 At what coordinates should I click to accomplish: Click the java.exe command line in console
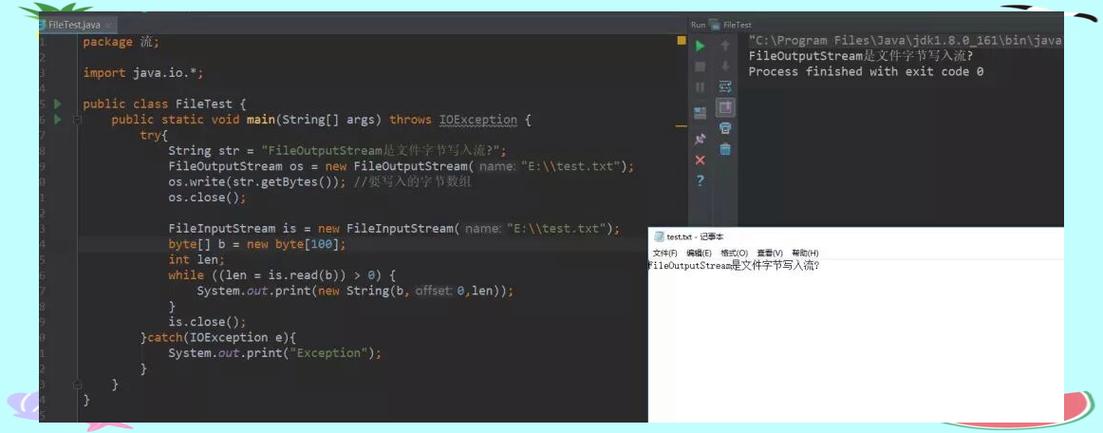click(905, 41)
